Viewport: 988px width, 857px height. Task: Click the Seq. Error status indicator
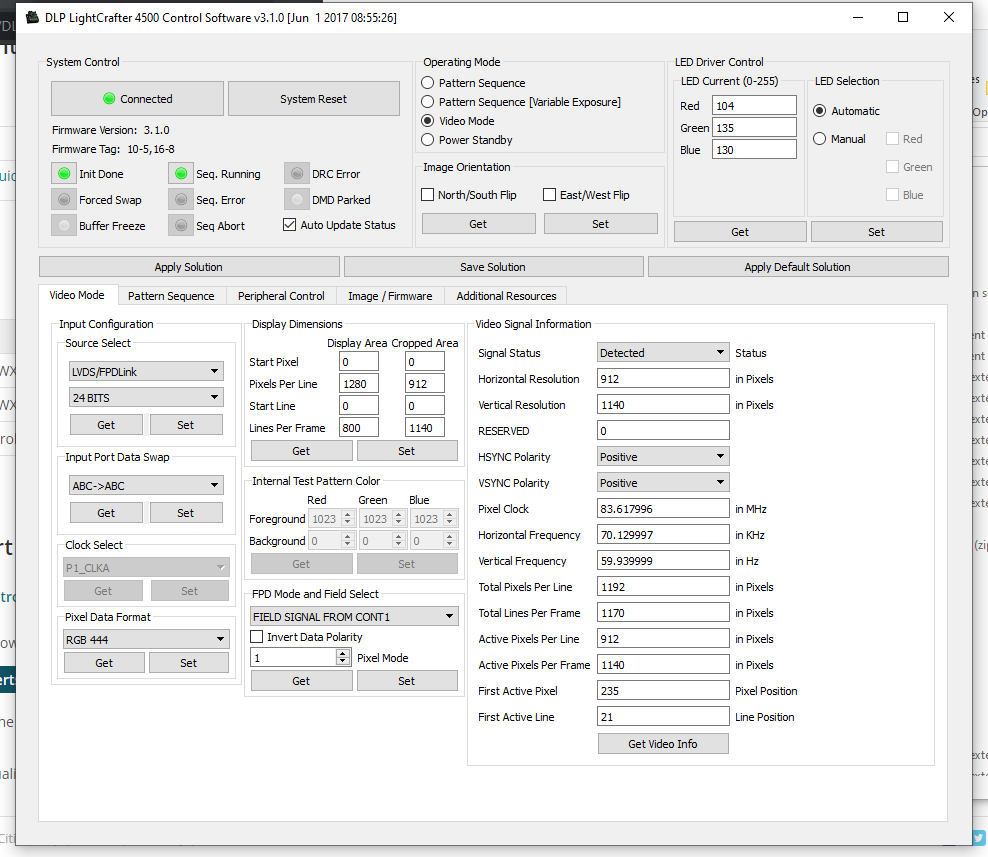(x=181, y=199)
